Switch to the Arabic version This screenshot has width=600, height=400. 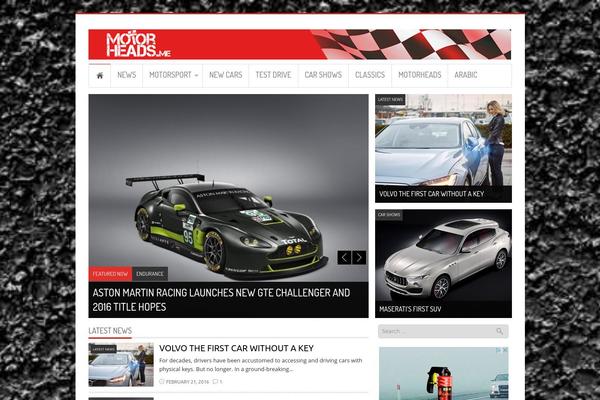[466, 75]
